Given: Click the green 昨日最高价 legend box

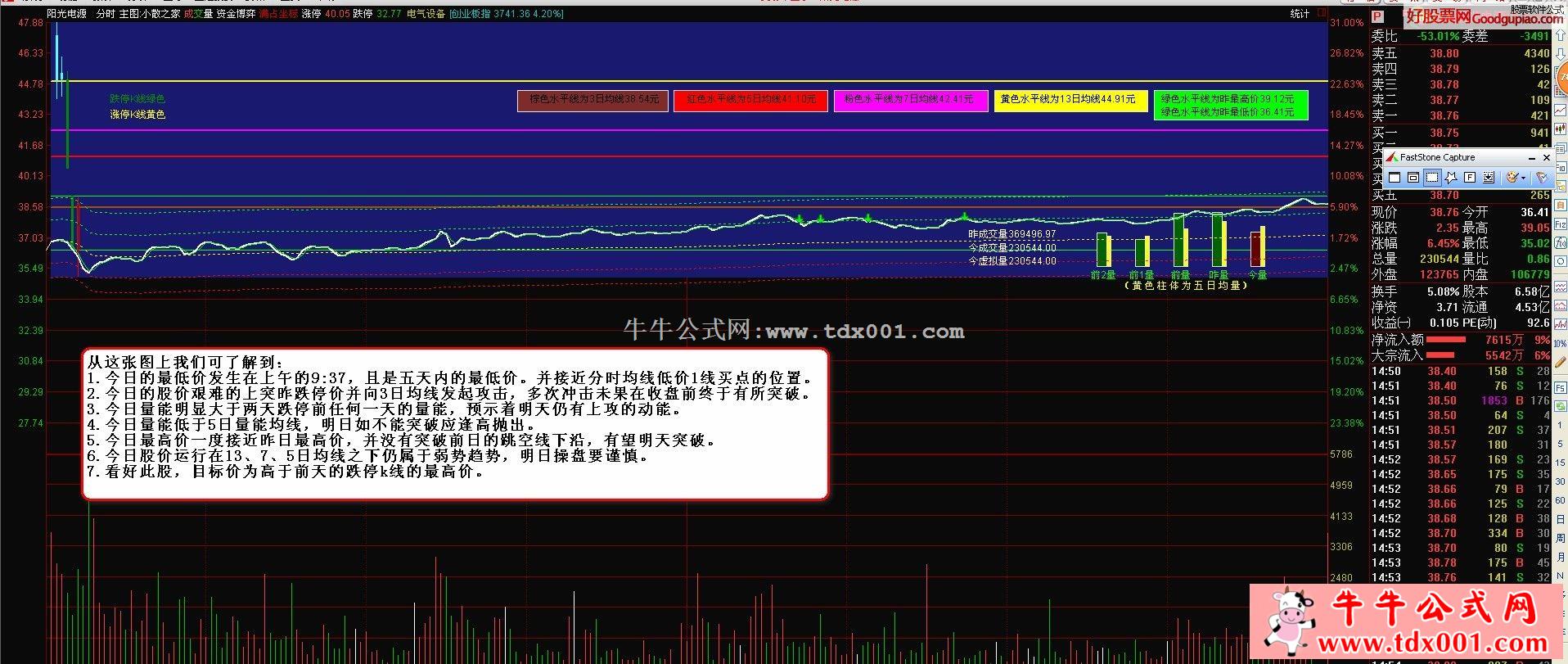Looking at the screenshot, I should click(1230, 105).
